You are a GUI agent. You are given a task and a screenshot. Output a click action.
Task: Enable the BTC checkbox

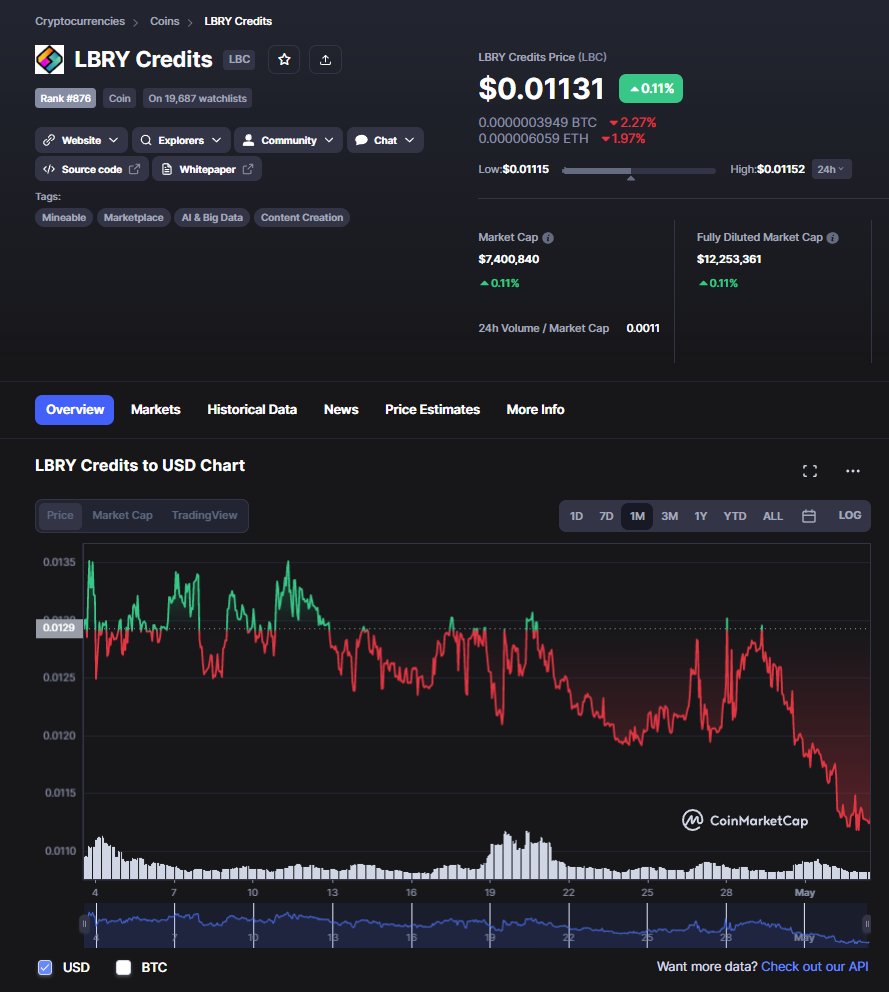(x=123, y=967)
